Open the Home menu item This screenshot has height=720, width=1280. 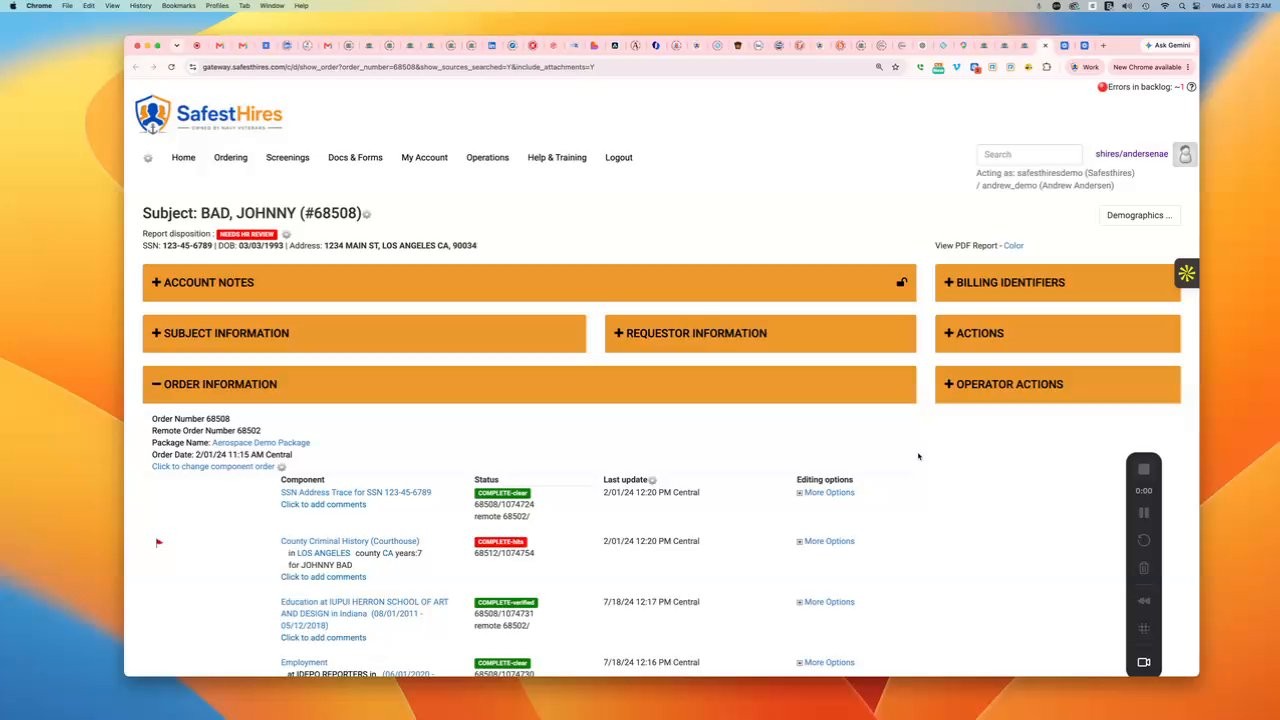183,158
